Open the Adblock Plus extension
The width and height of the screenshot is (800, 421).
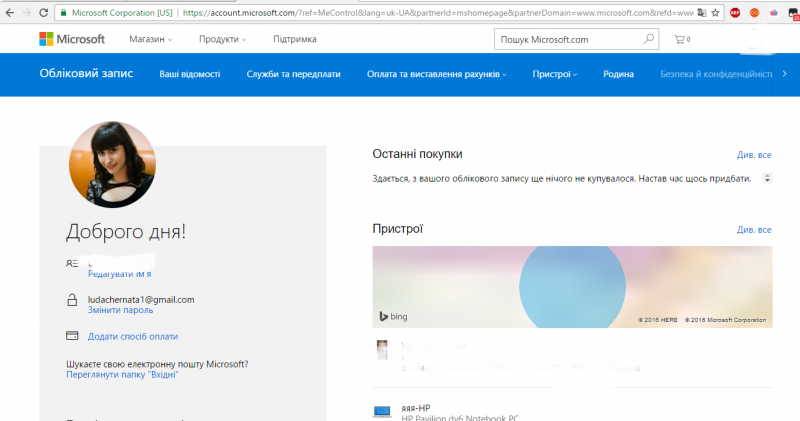click(735, 13)
